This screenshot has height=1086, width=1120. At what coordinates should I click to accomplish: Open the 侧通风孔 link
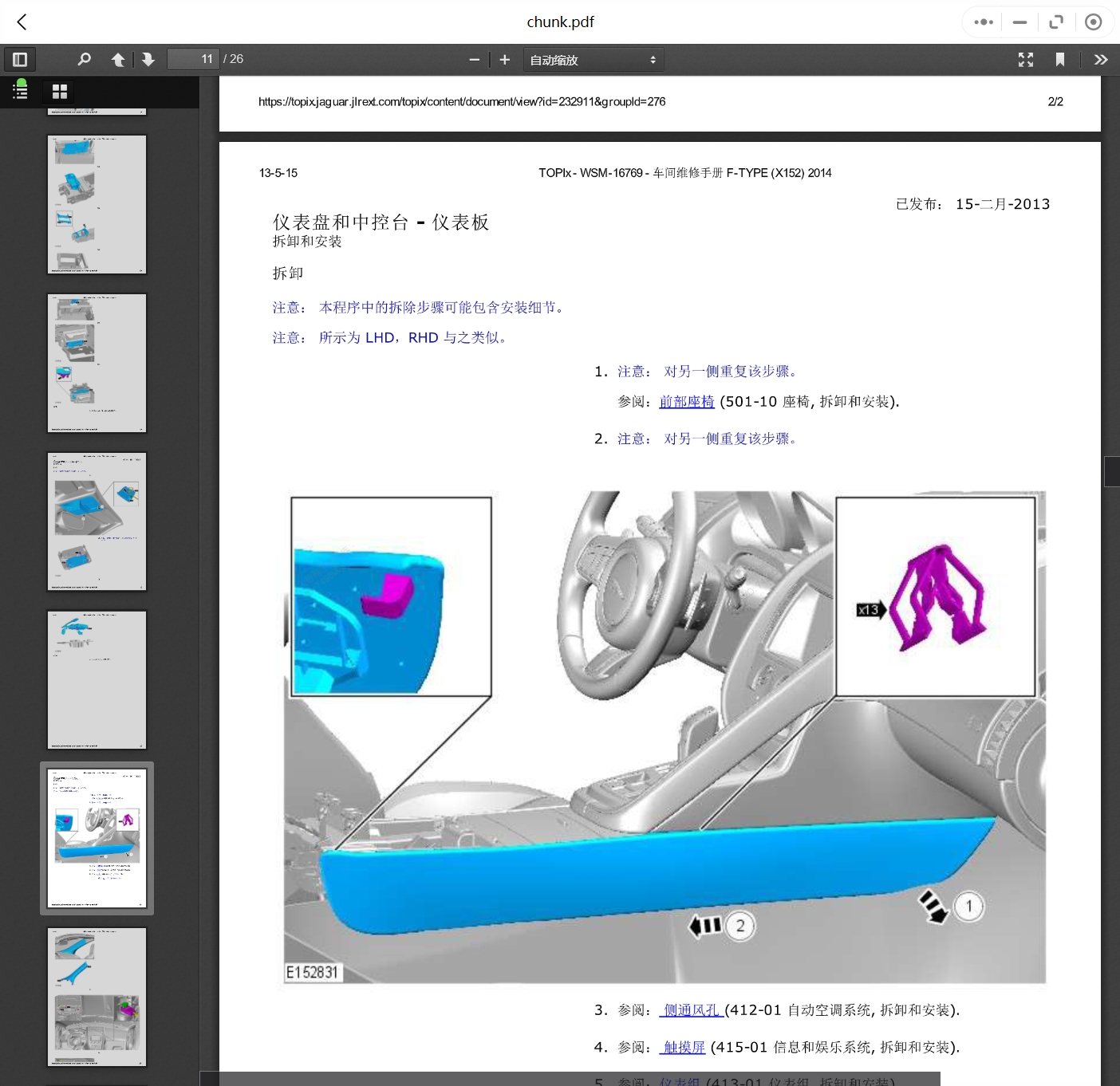click(691, 1010)
